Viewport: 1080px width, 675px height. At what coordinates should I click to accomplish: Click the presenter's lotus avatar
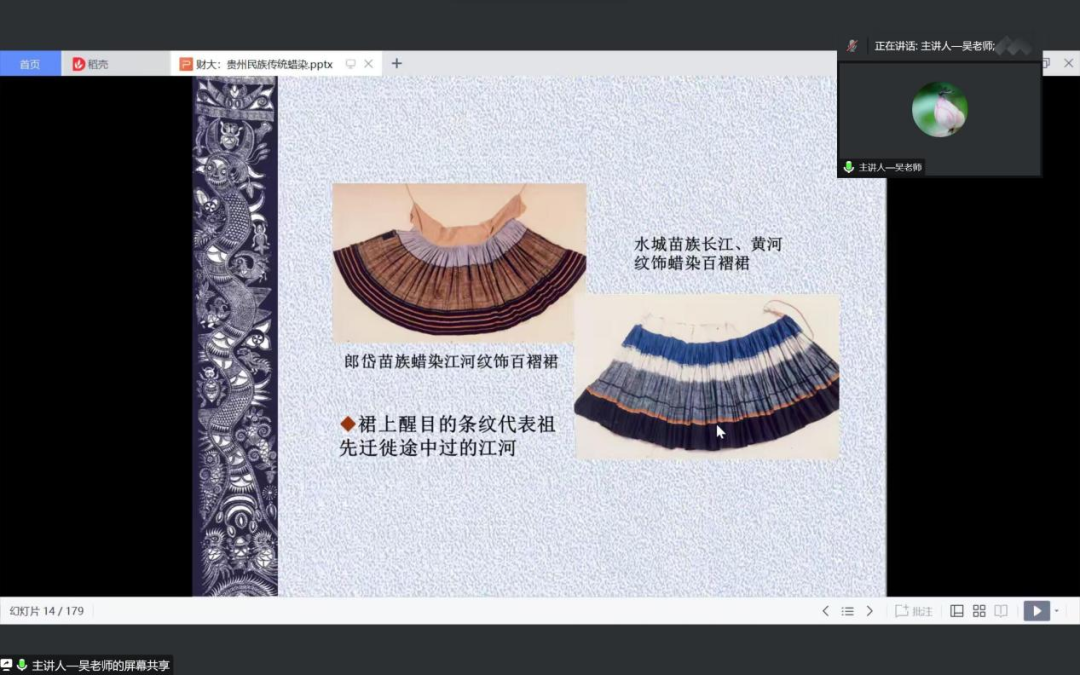click(939, 109)
